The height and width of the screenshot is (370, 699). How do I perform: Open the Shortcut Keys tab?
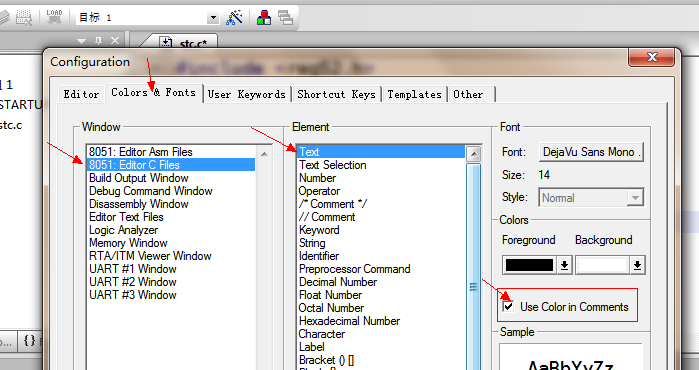tap(336, 94)
